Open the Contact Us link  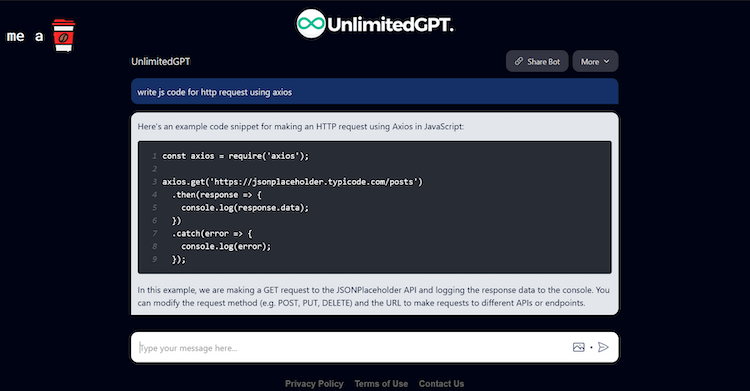[x=441, y=384]
